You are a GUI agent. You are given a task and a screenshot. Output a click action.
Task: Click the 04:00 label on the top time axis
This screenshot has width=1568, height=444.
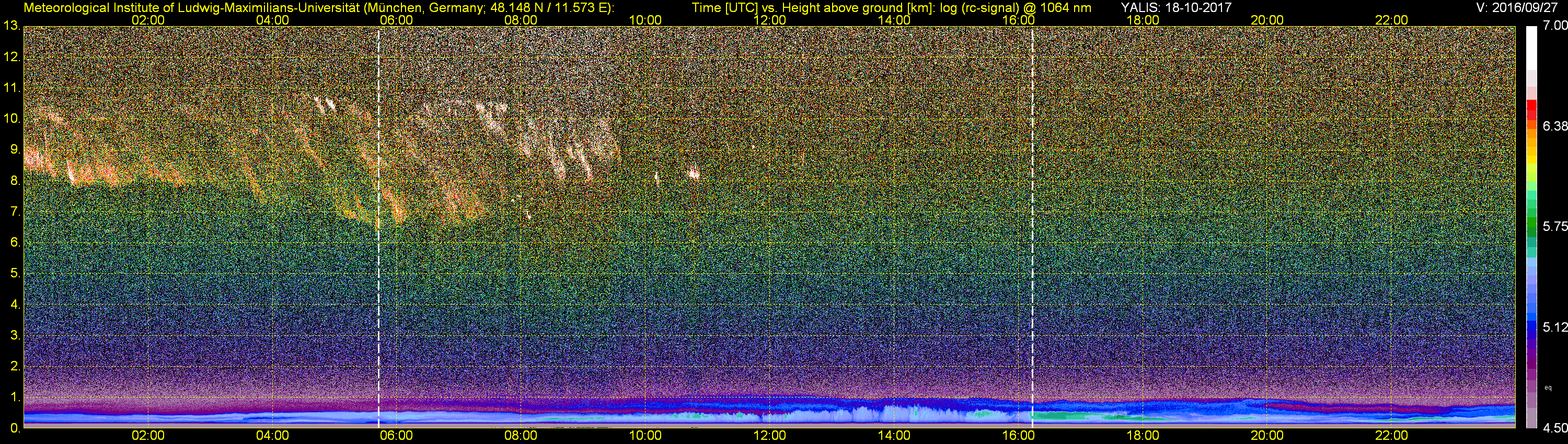(272, 20)
